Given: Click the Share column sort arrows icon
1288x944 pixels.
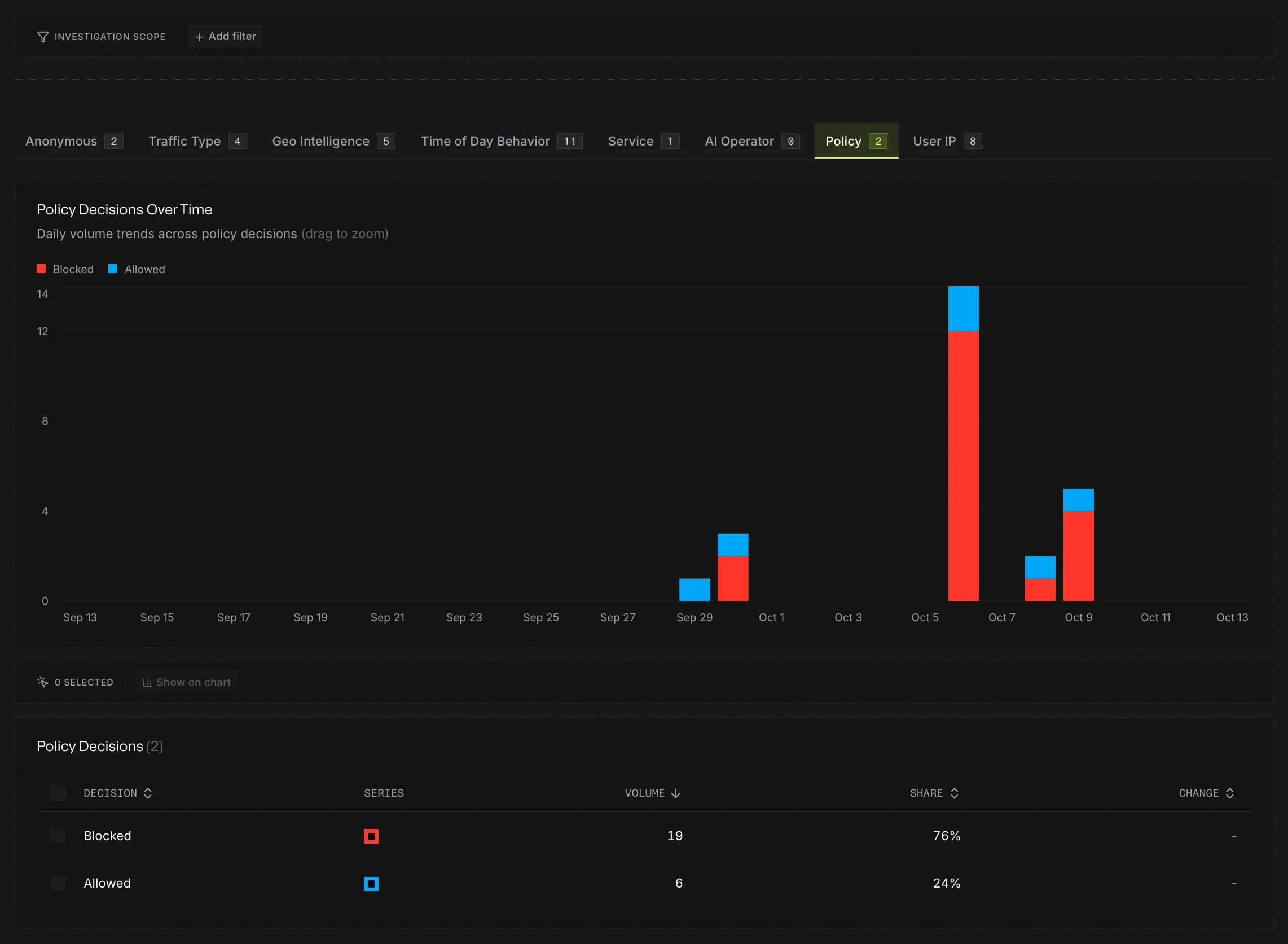Looking at the screenshot, I should click(955, 793).
